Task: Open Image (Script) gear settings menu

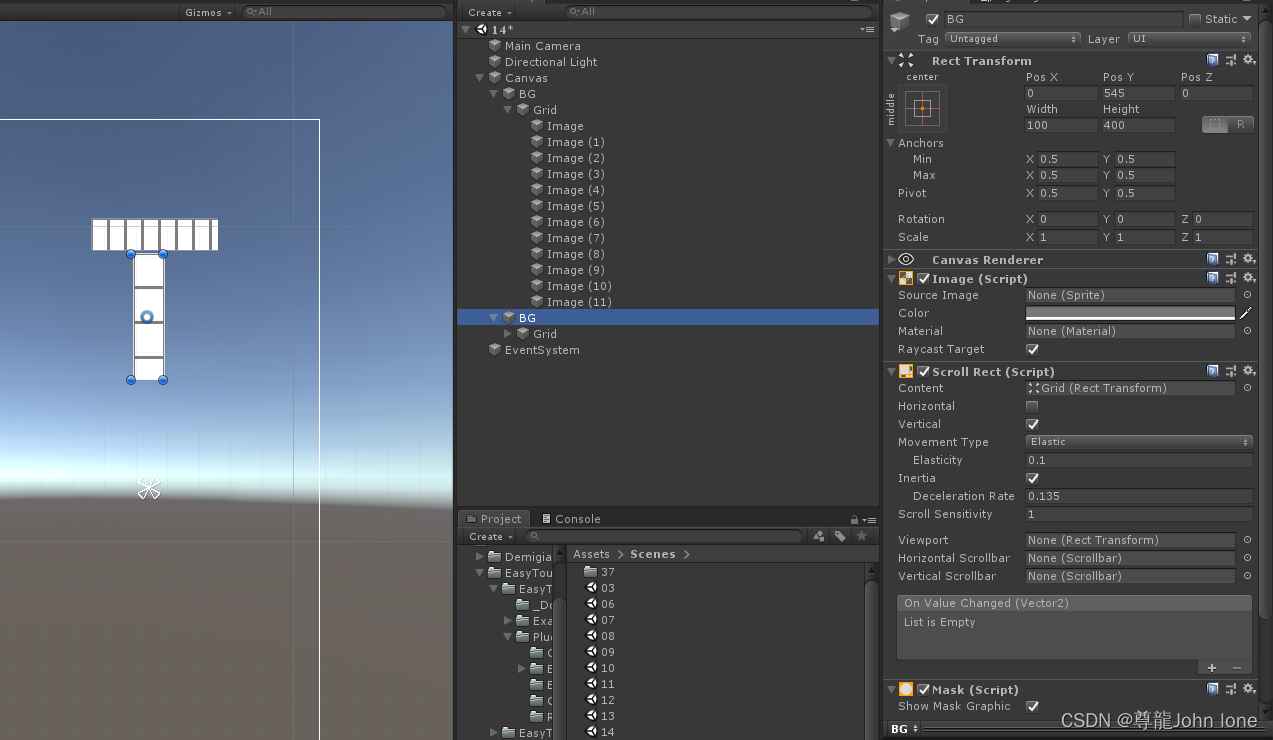Action: click(1249, 278)
